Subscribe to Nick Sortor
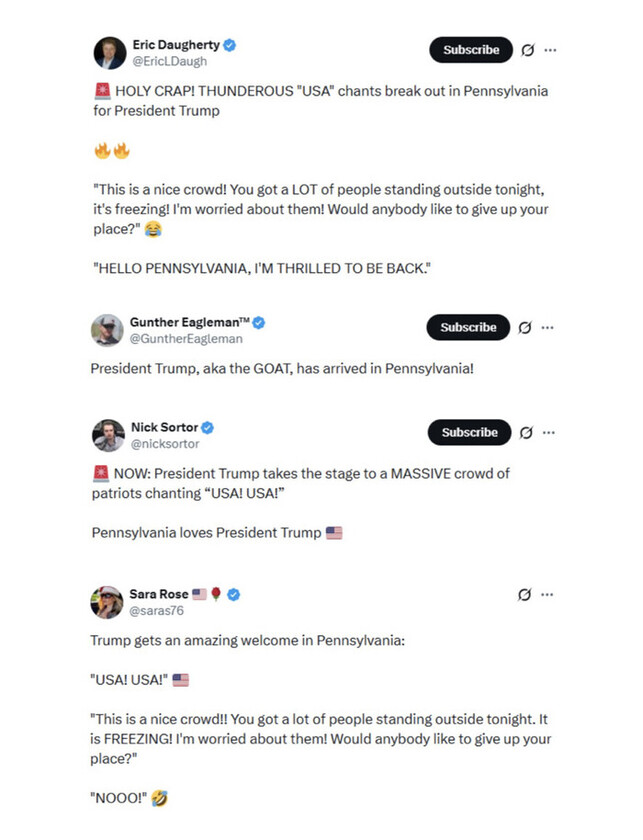Screen dimensions: 643x840 469,432
